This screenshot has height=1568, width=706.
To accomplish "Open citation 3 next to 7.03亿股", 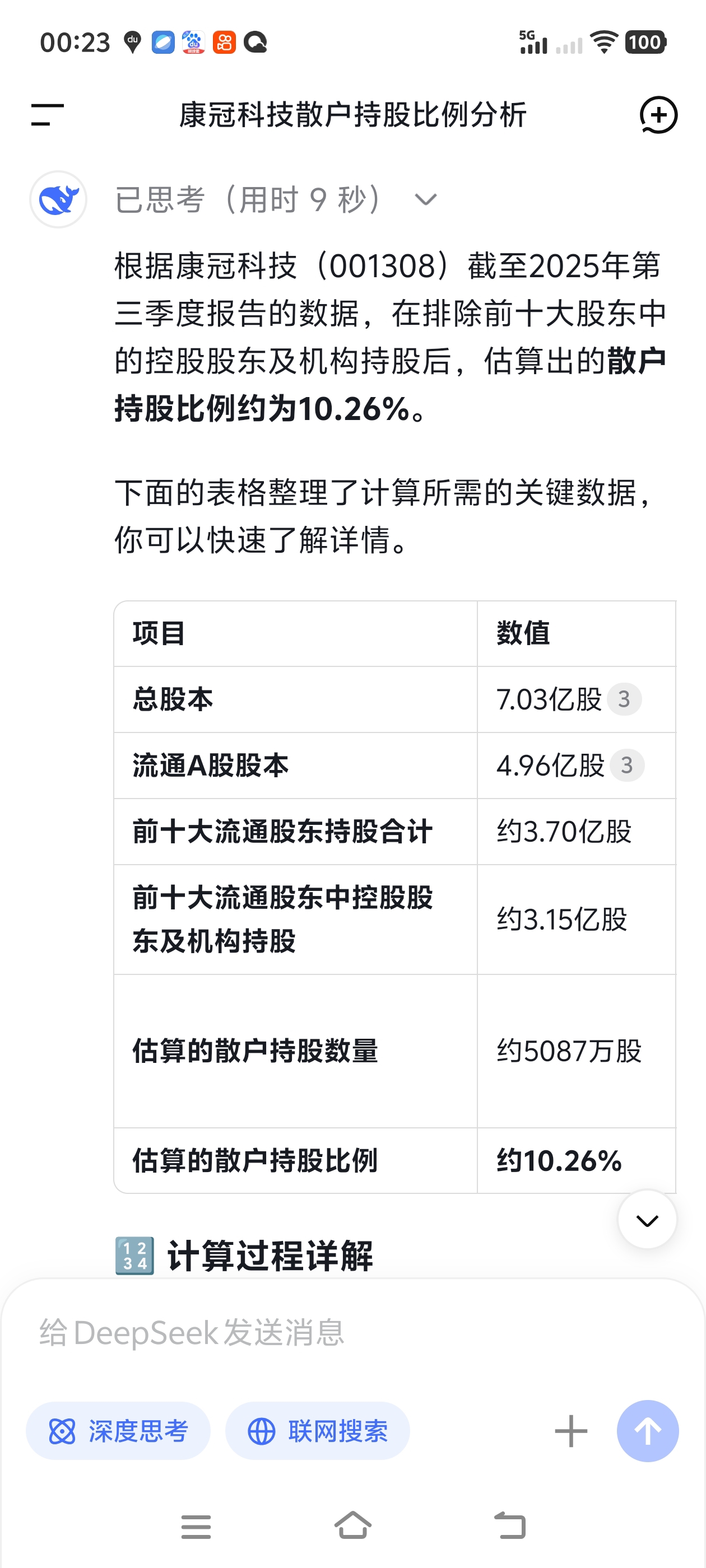I will tap(624, 699).
